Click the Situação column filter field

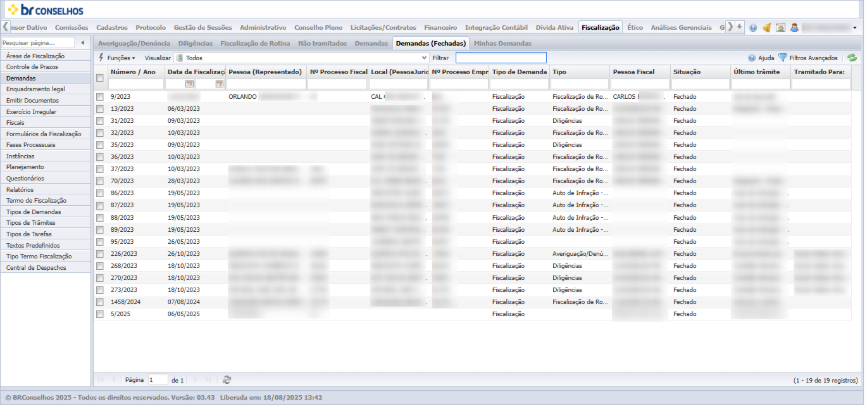(x=700, y=84)
